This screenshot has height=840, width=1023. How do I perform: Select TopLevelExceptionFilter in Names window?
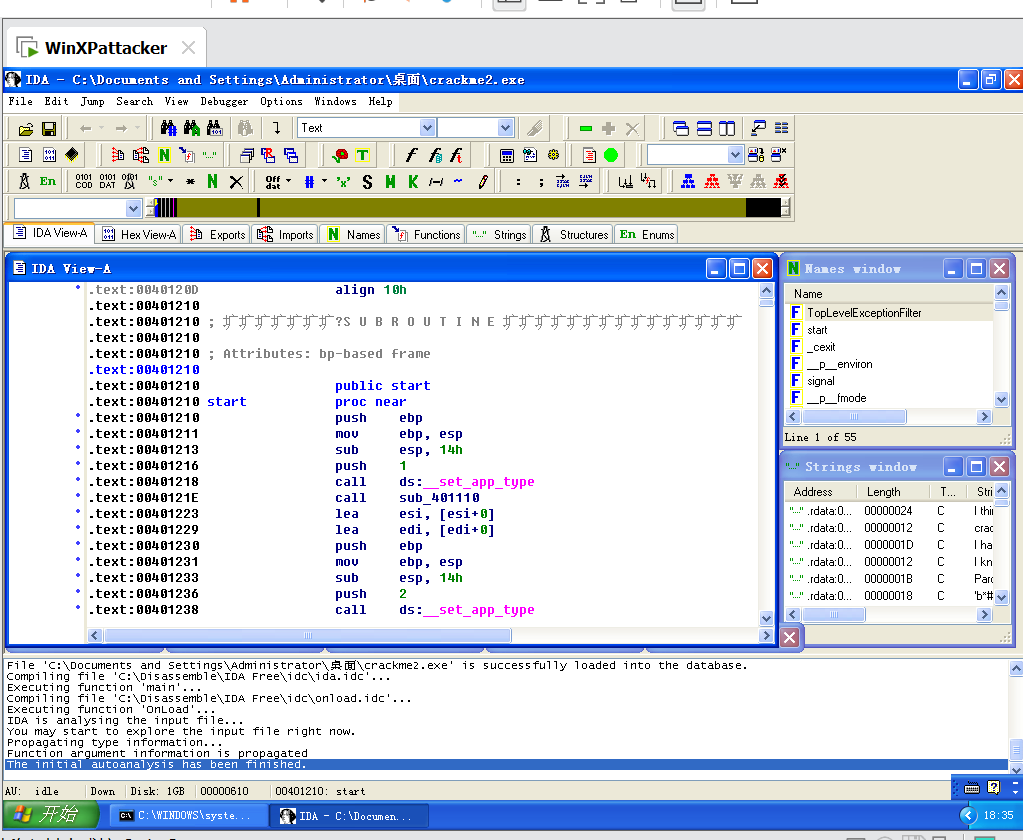[864, 313]
